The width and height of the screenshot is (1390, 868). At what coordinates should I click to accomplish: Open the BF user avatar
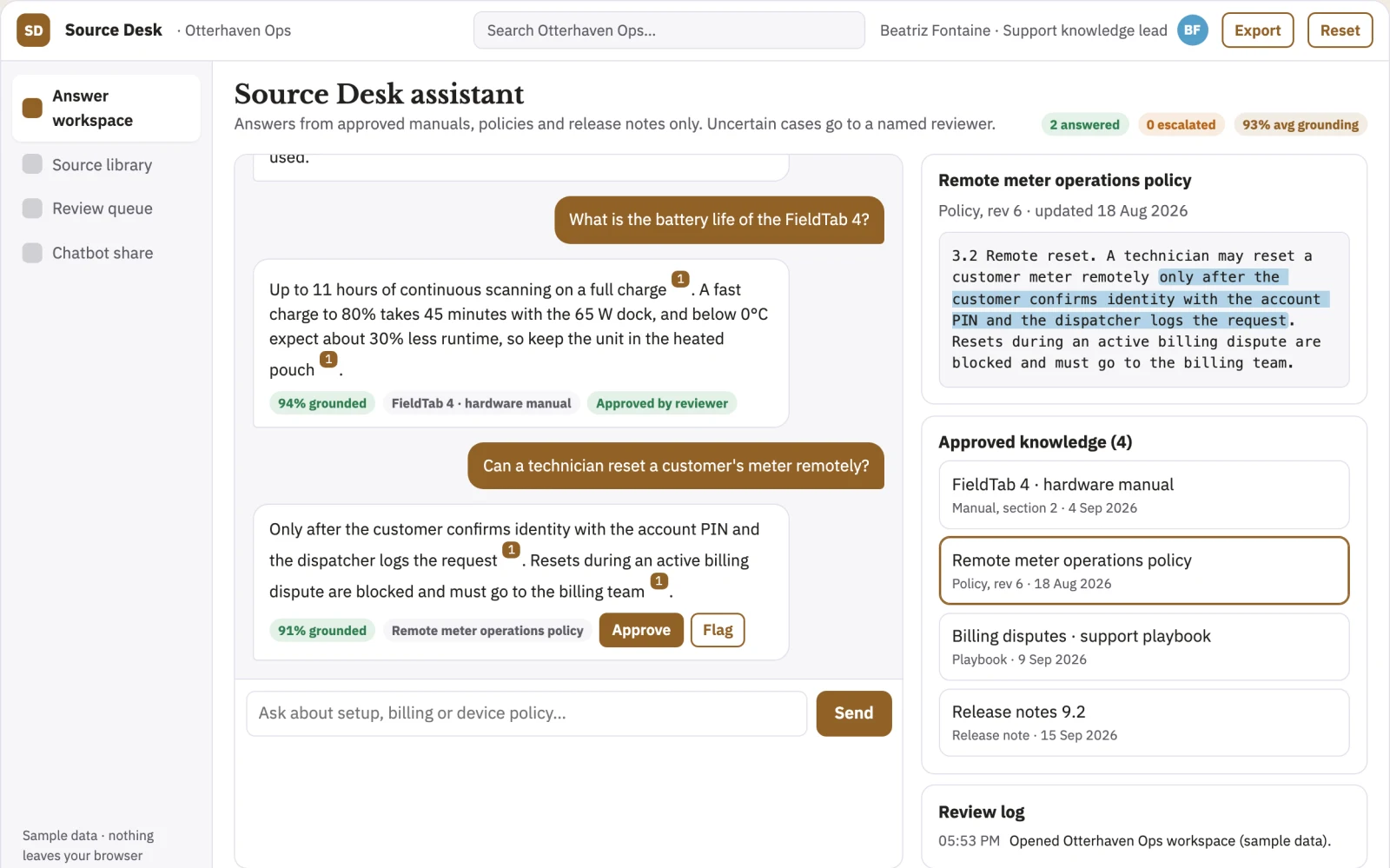[x=1193, y=30]
